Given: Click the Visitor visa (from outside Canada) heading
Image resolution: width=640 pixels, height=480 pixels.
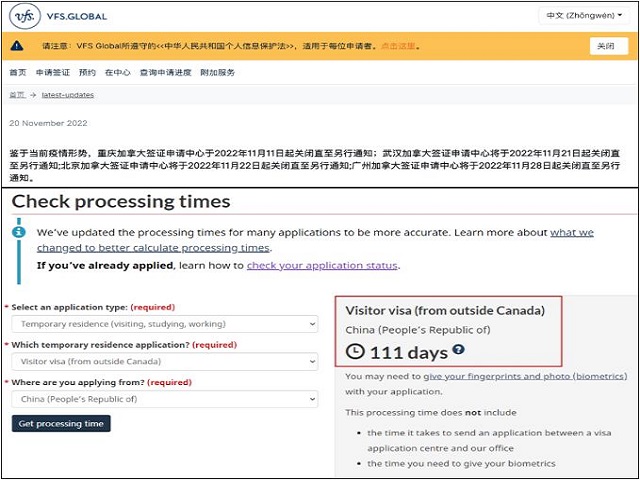Looking at the screenshot, I should coord(445,311).
